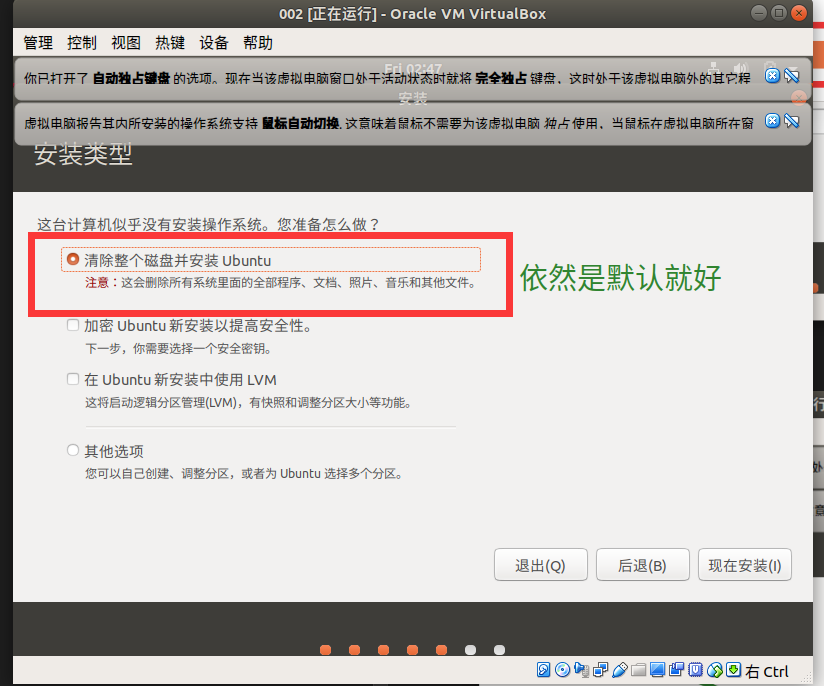The height and width of the screenshot is (686, 824).
Task: Click the 退出(Q) button
Action: coord(540,565)
